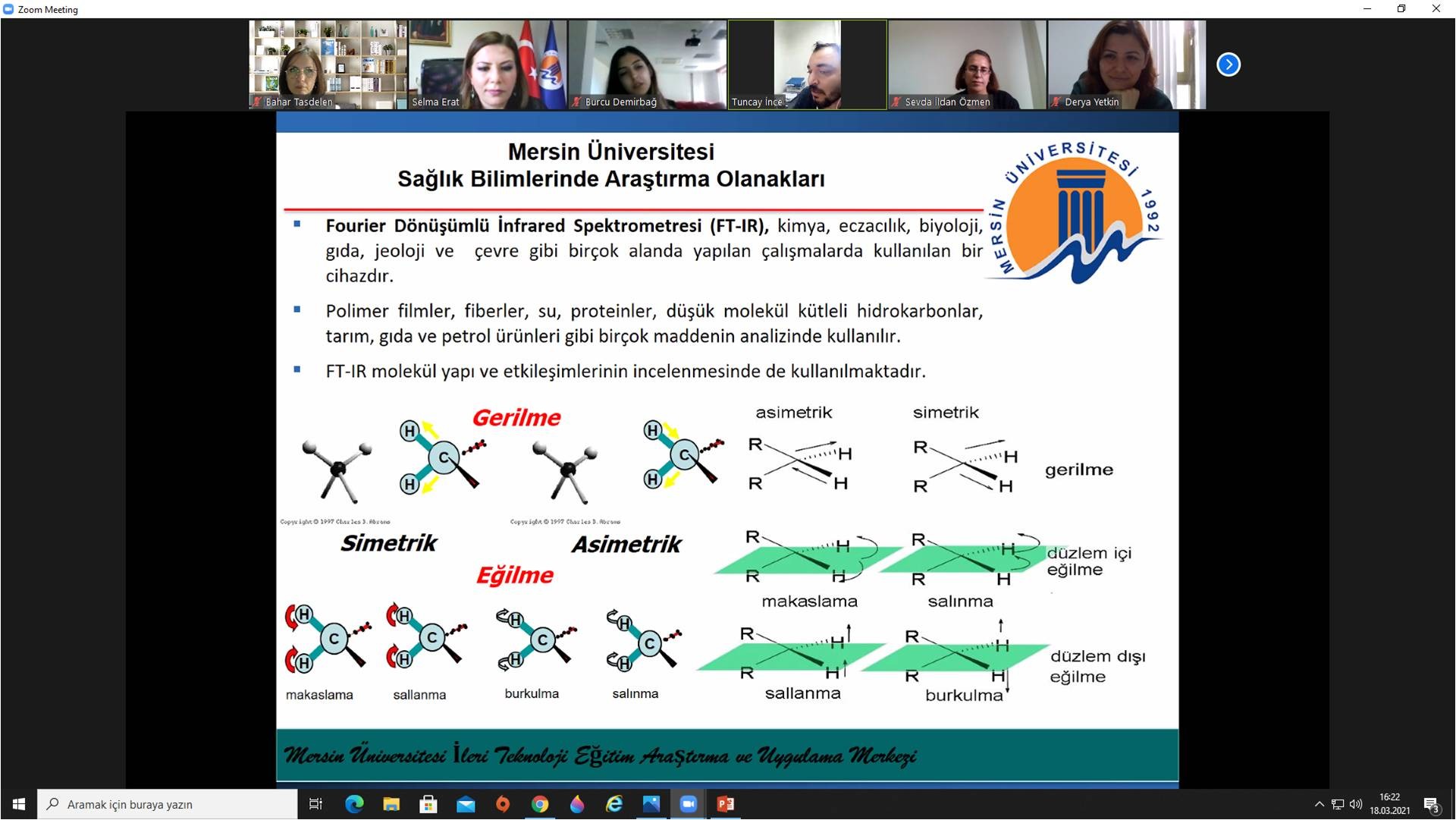
Task: Click the 'asimetrik' label above R–H diagram
Action: (x=794, y=412)
